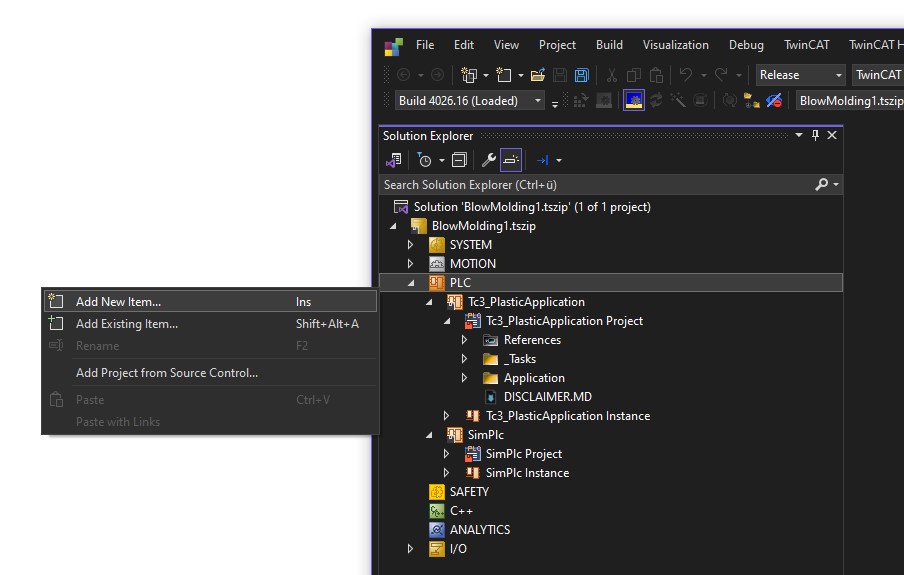Expand the MOTION node
Viewport: 904px width, 575px height.
tap(410, 264)
